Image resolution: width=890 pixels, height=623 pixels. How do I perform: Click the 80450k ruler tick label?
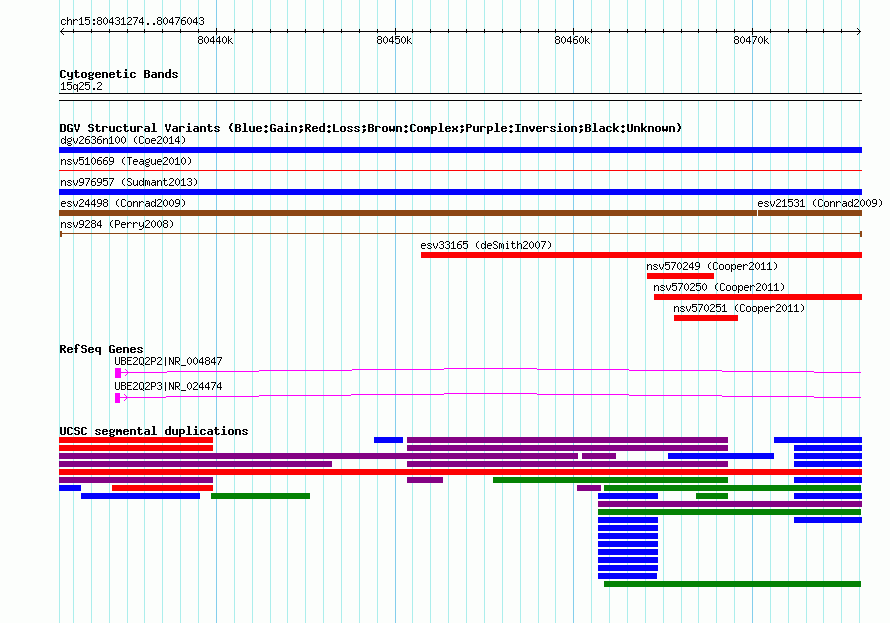(x=394, y=40)
